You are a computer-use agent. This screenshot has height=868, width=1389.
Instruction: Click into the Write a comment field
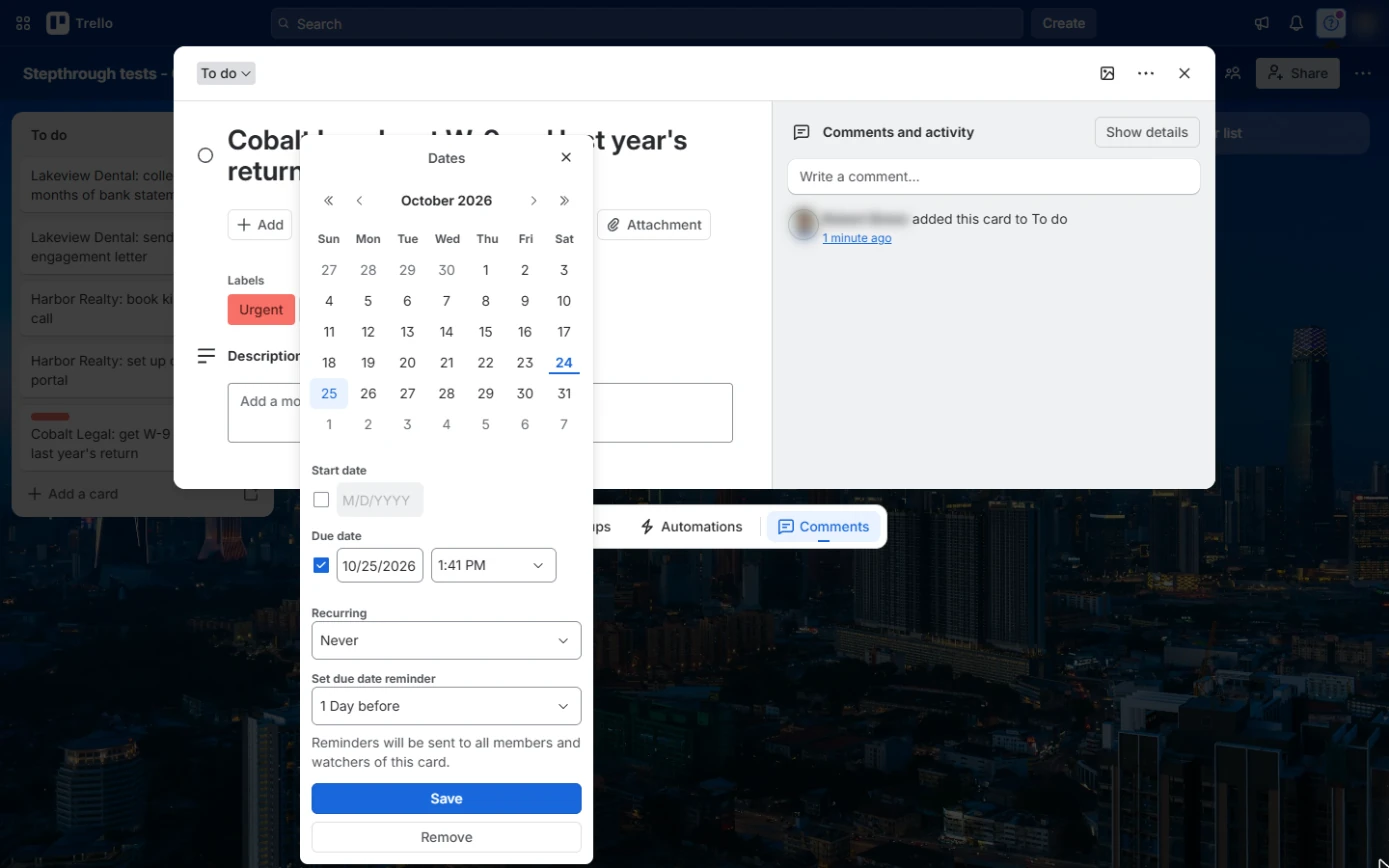coord(993,177)
